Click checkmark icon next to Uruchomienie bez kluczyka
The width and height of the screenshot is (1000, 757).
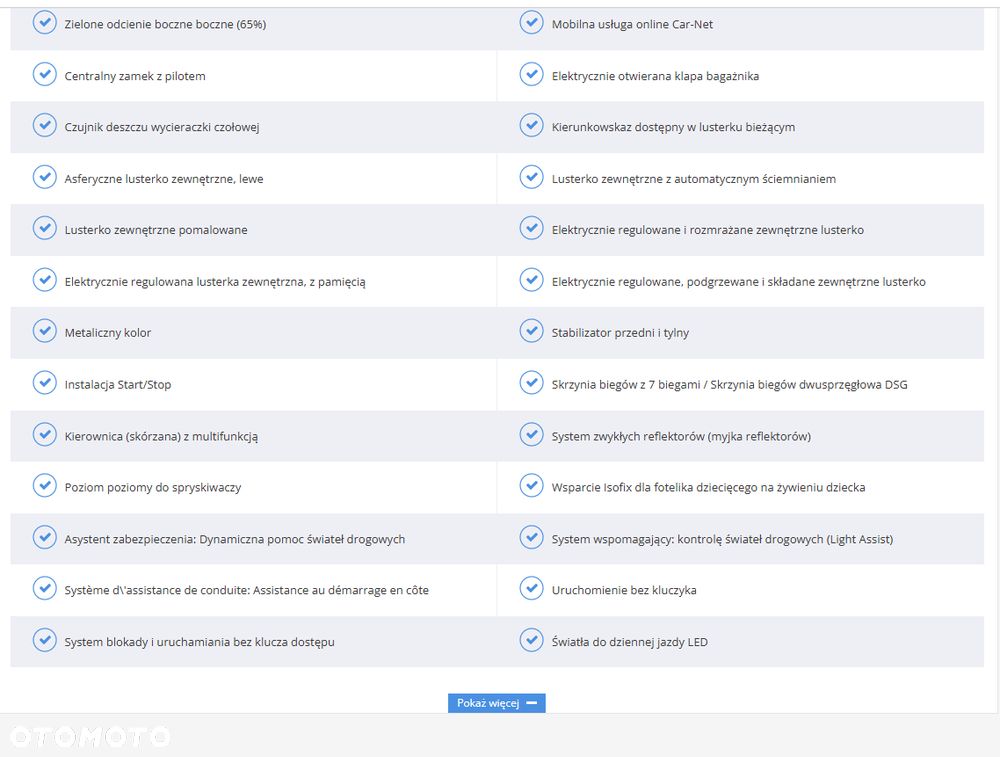click(x=531, y=588)
